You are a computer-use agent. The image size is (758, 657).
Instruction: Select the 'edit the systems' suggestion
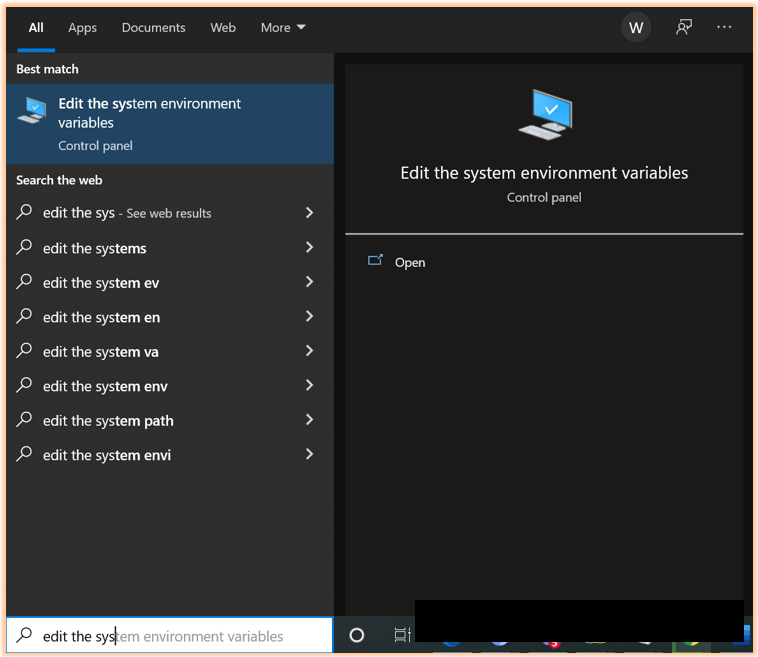[170, 248]
